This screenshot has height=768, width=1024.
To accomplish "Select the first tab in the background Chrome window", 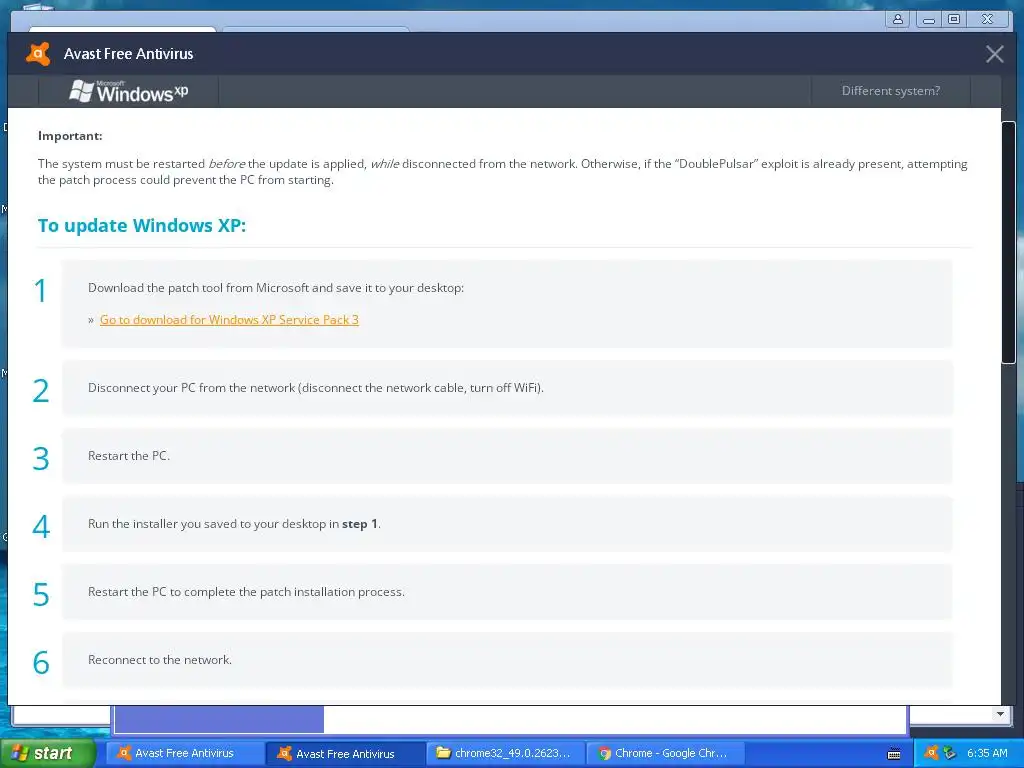I will click(123, 29).
